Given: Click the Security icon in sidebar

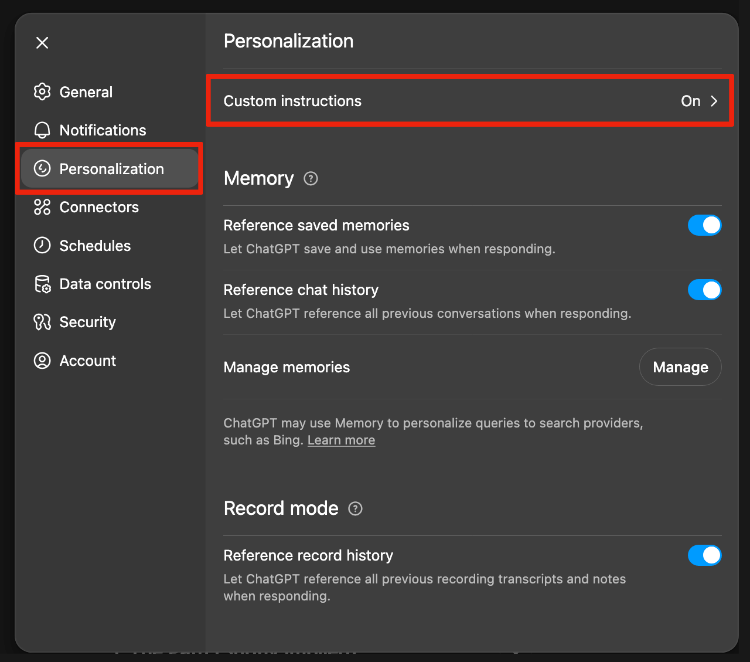Looking at the screenshot, I should pyautogui.click(x=42, y=322).
